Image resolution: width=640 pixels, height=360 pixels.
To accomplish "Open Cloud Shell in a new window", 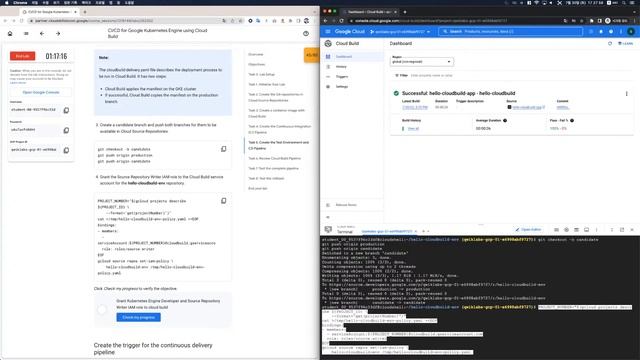I will point(622,230).
